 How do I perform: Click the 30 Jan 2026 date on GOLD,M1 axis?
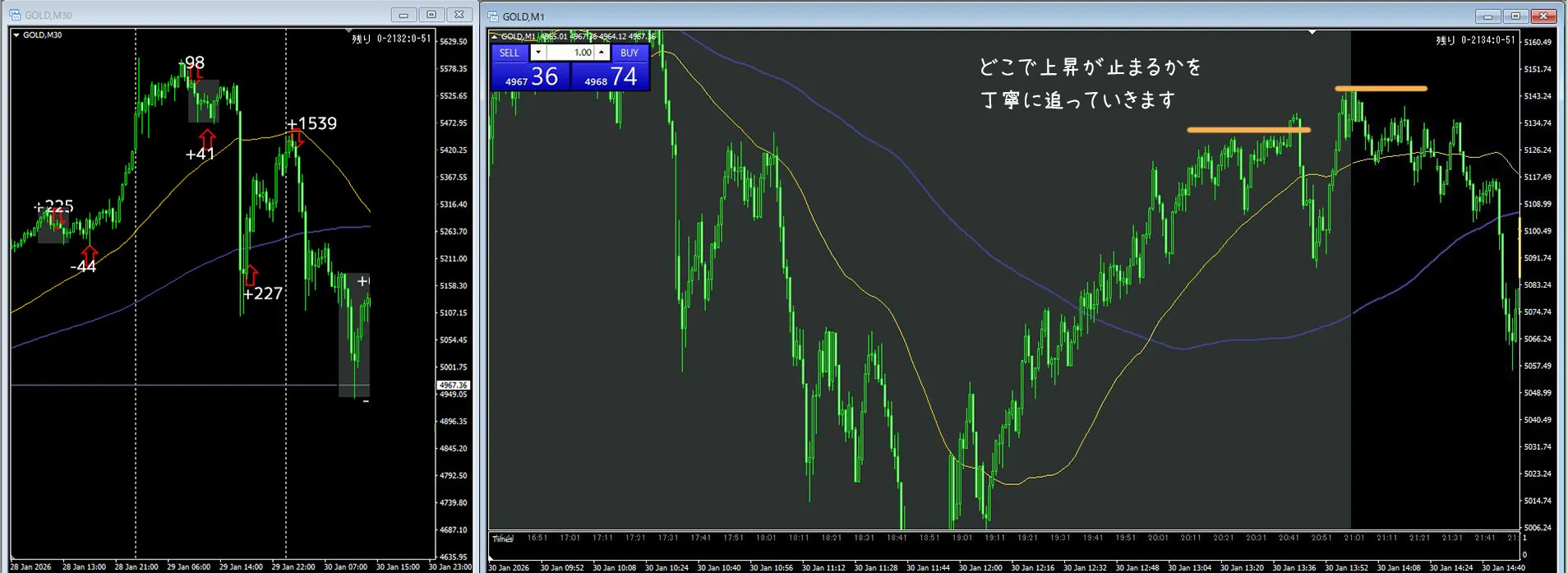[x=509, y=567]
